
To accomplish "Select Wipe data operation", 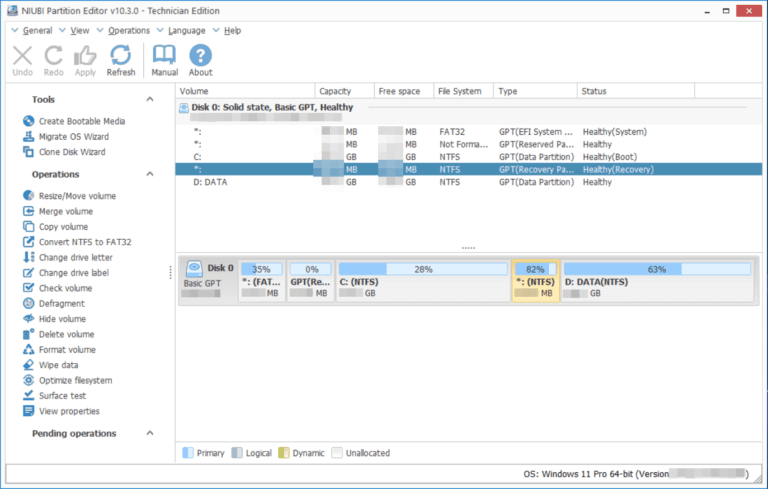I will pyautogui.click(x=50, y=365).
